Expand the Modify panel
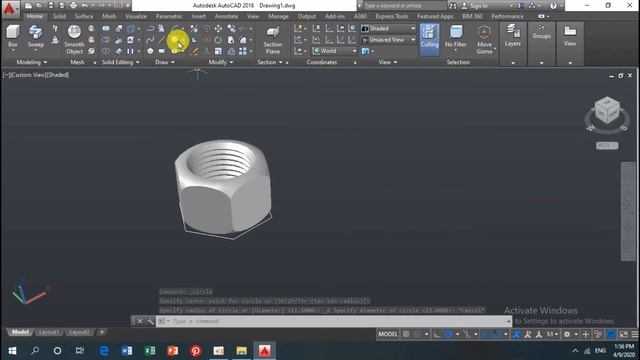 pyautogui.click(x=221, y=62)
